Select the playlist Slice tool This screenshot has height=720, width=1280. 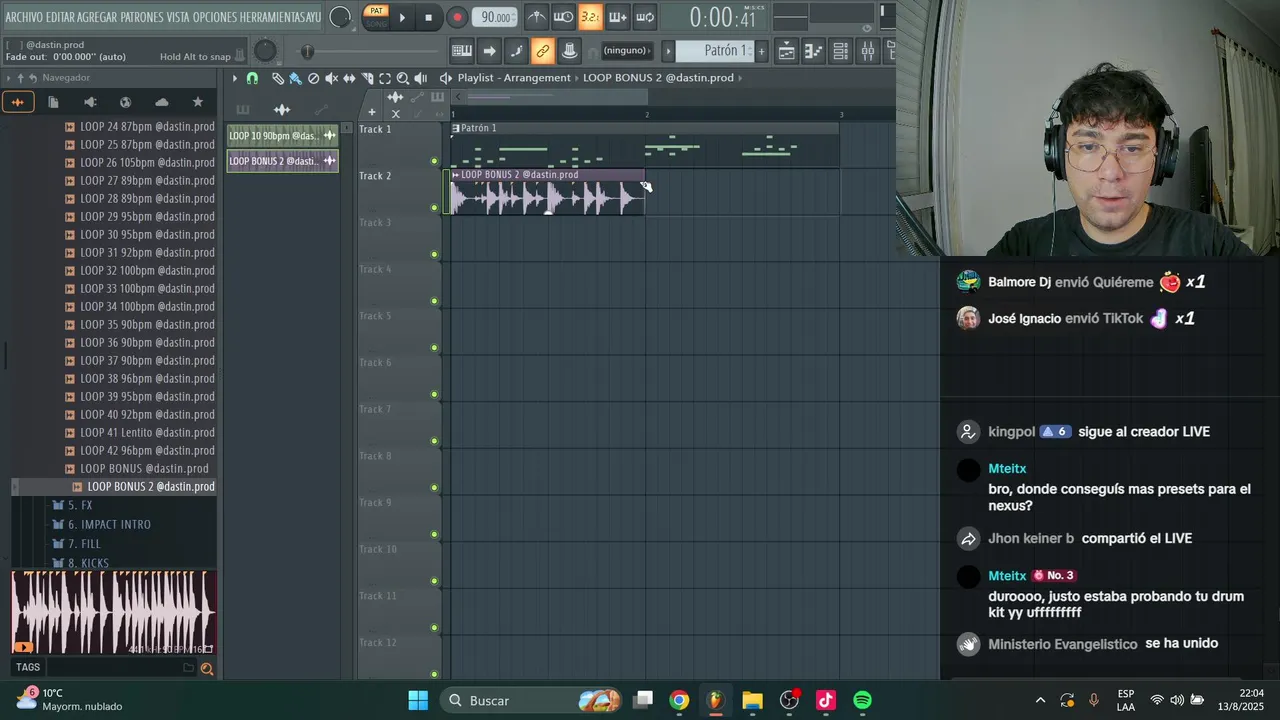[367, 78]
